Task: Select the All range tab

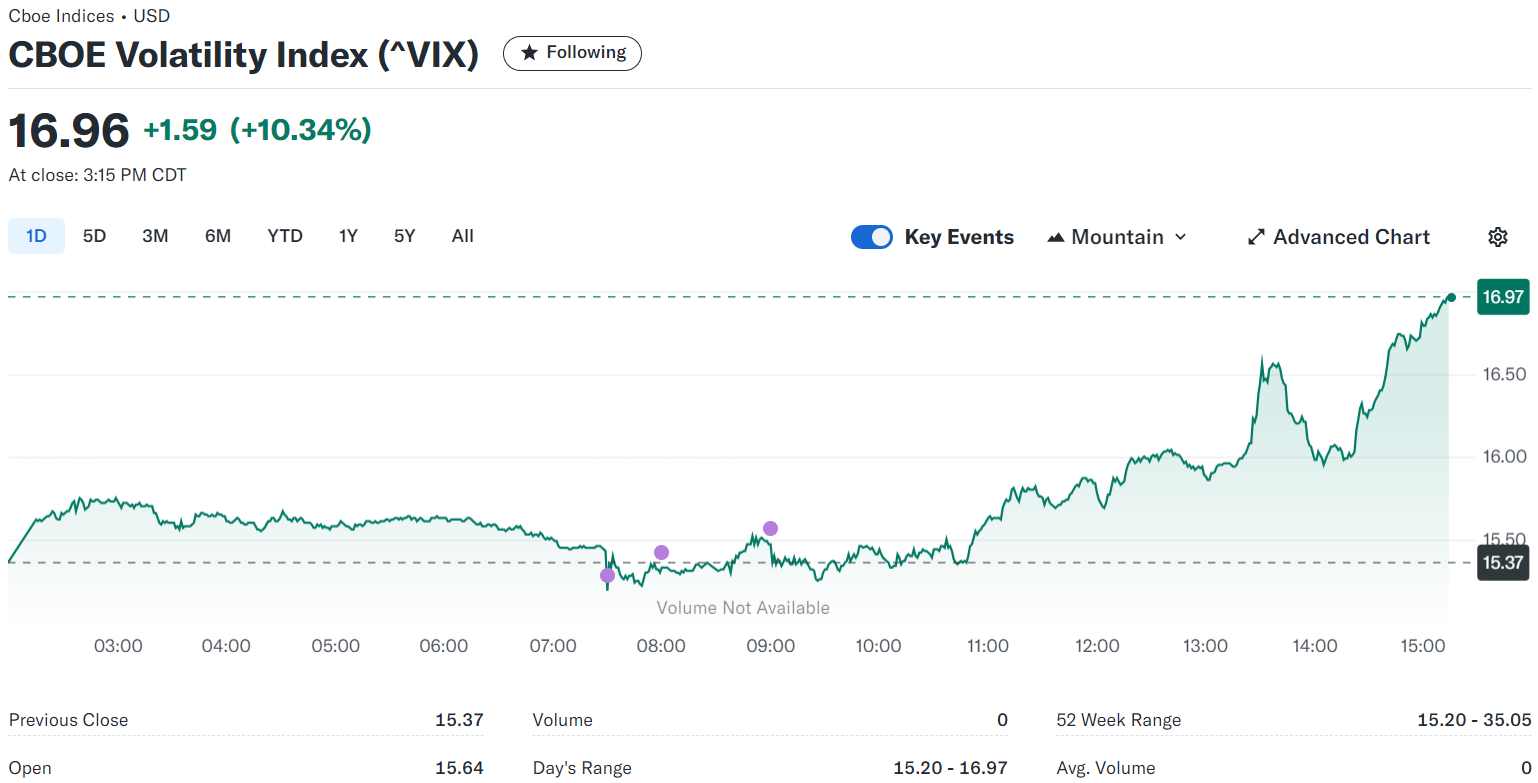Action: (462, 236)
